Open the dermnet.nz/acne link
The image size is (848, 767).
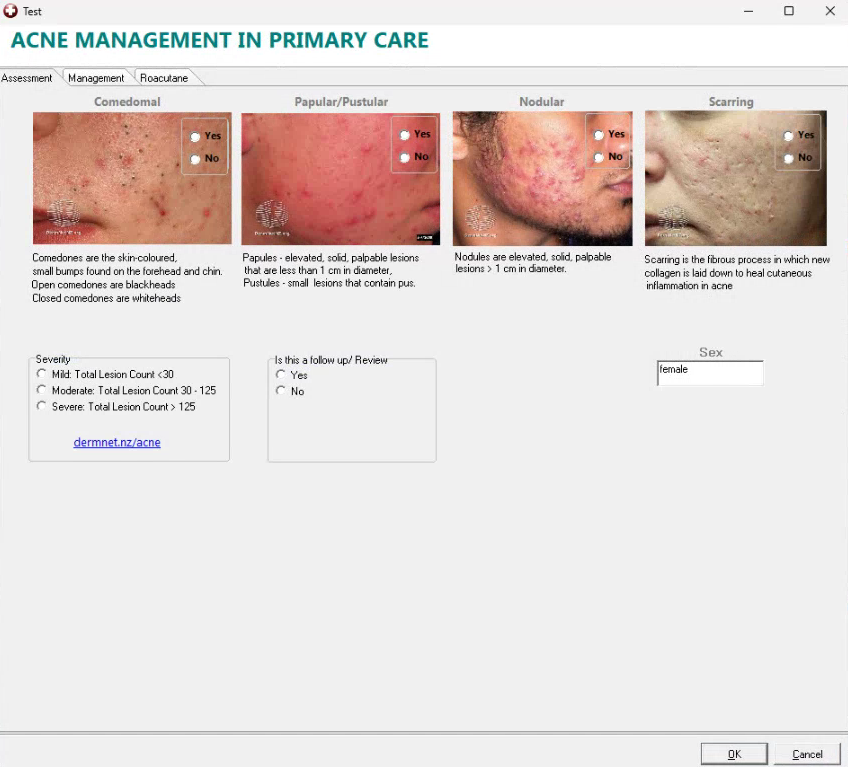(x=117, y=442)
